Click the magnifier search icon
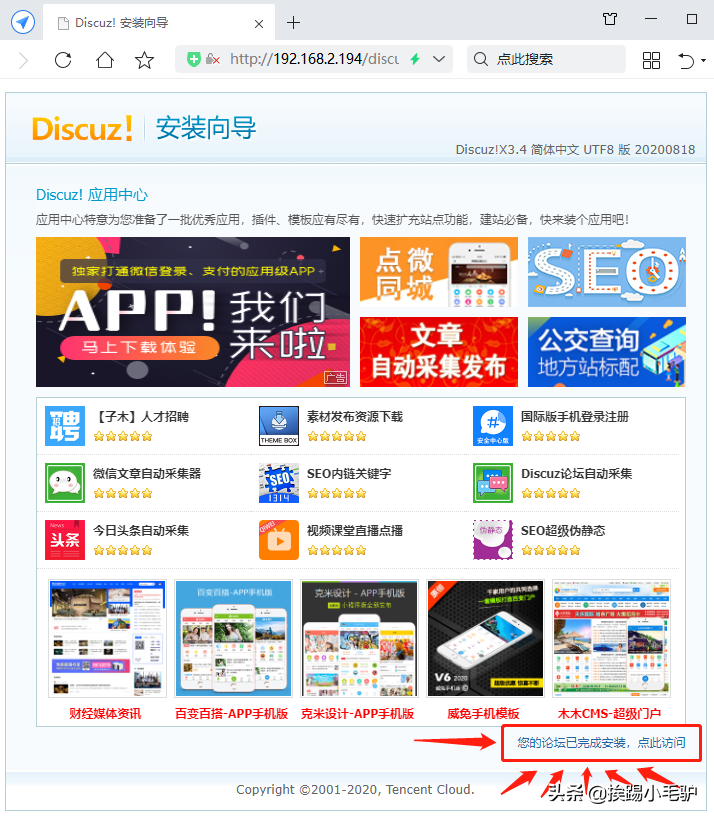 [481, 59]
